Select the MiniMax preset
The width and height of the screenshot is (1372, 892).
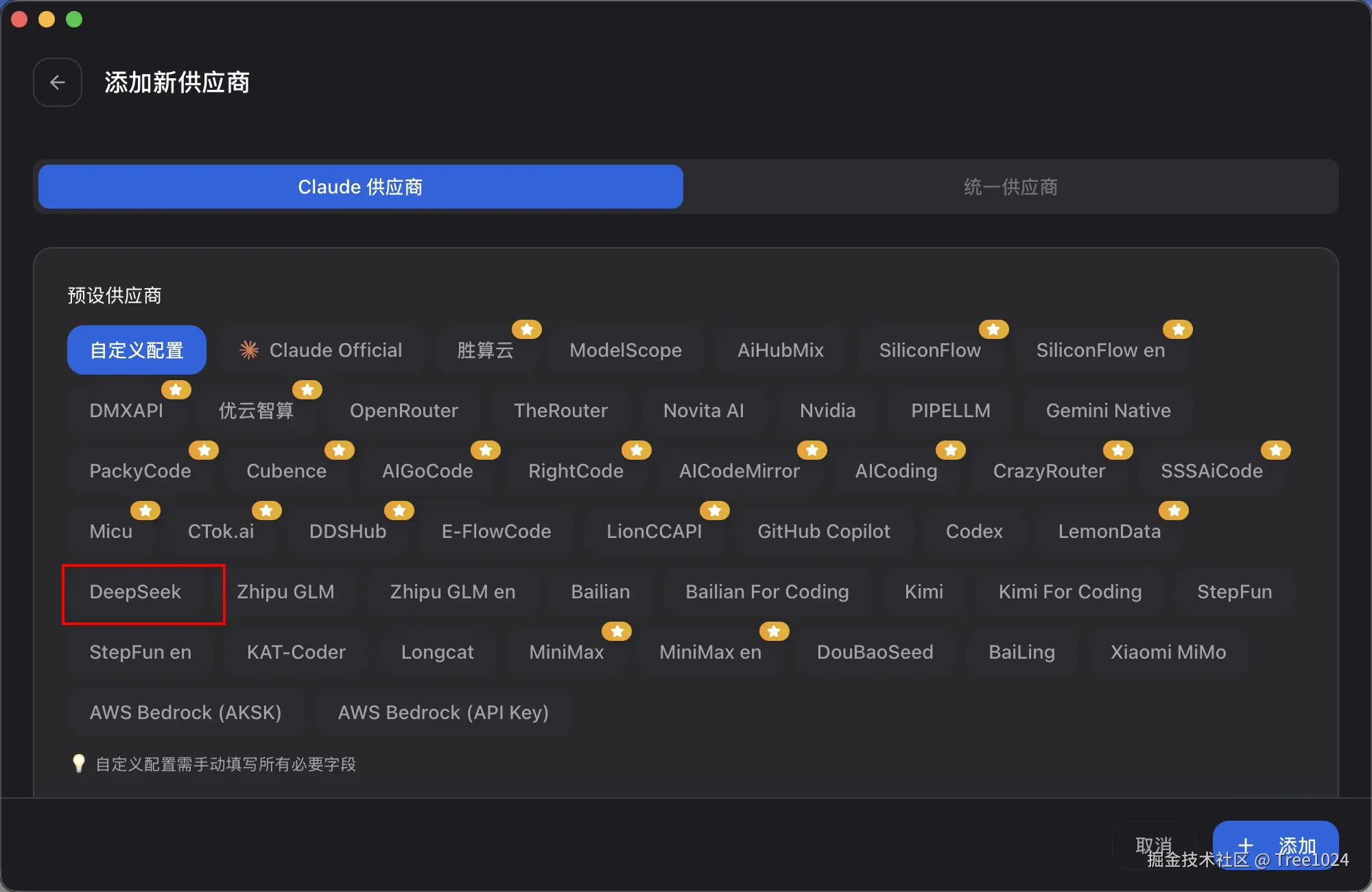566,652
